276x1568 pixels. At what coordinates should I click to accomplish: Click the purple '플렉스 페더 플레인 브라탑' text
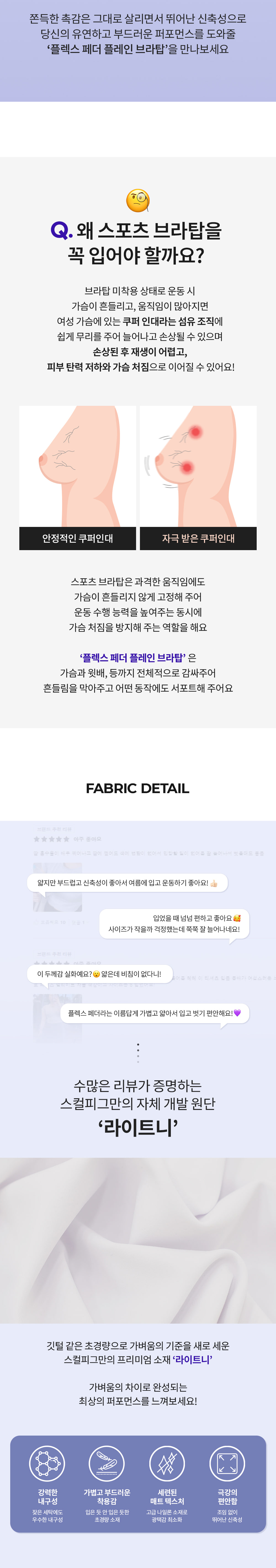pos(132,658)
